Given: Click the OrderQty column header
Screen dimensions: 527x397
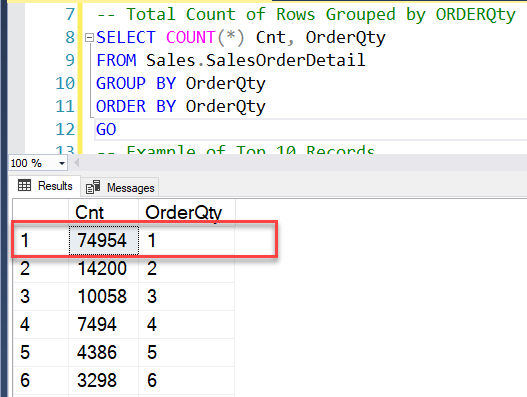Looking at the screenshot, I should pyautogui.click(x=187, y=212).
